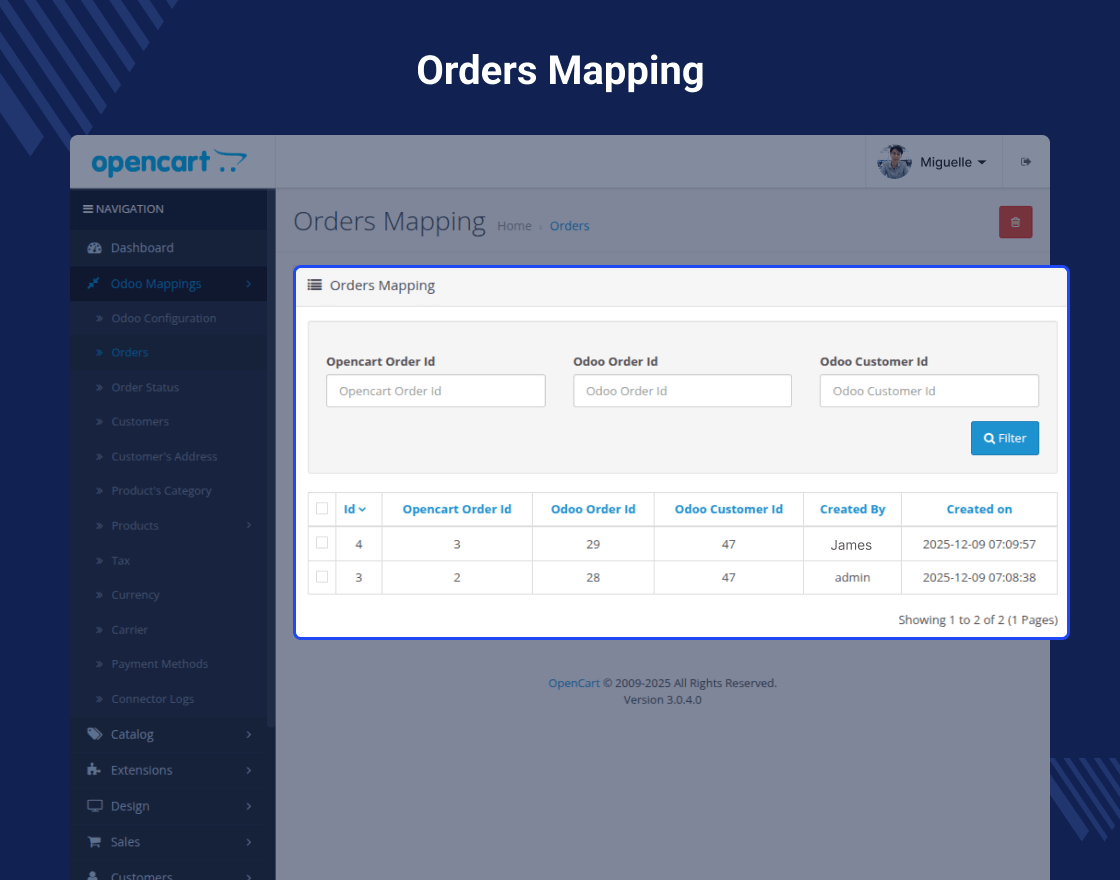This screenshot has width=1120, height=880.
Task: Open Product's Category menu item
Action: [161, 491]
